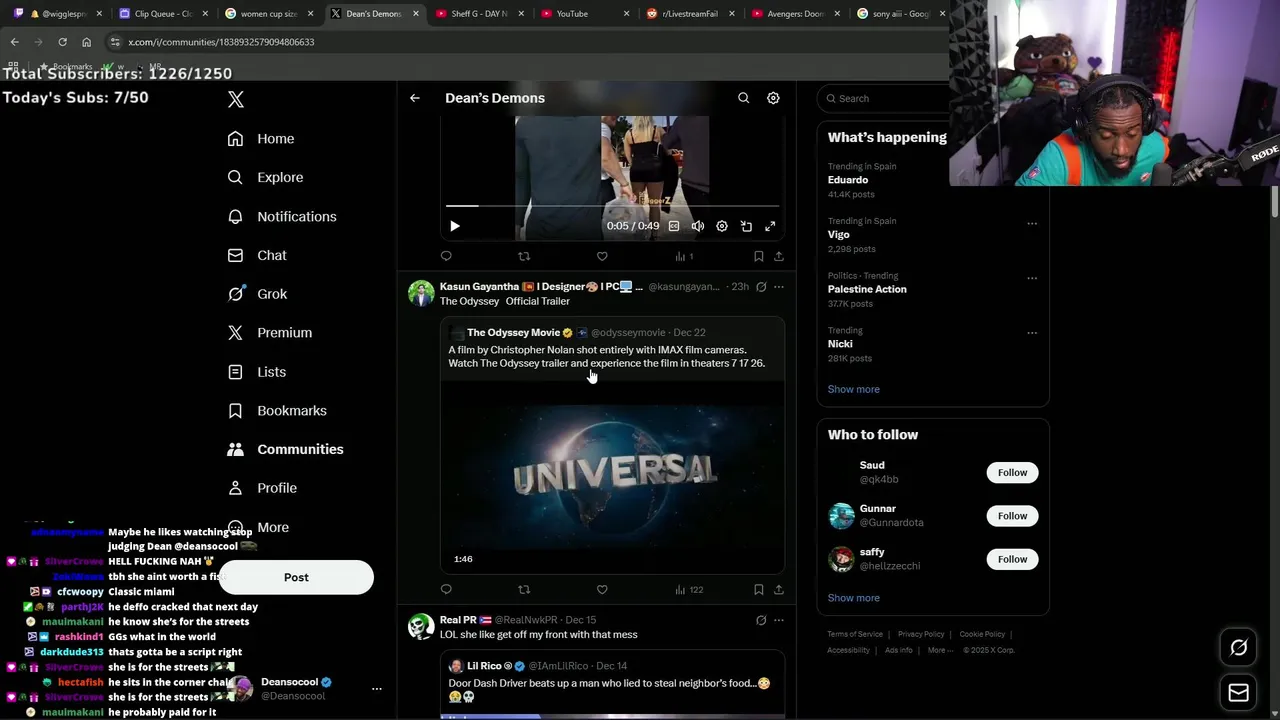The image size is (1280, 720).
Task: Open Dean's Demons community settings gear
Action: tap(773, 98)
